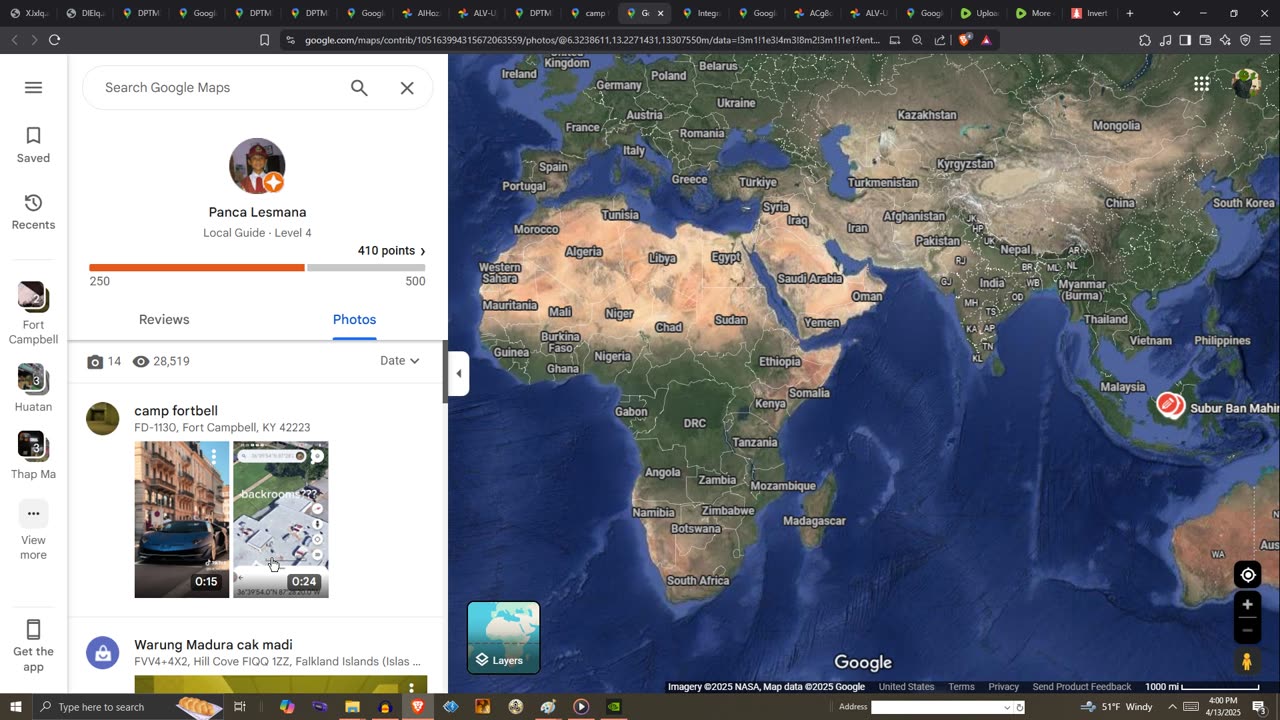Open the Google account avatar
This screenshot has width=1280, height=720.
pos(1247,84)
